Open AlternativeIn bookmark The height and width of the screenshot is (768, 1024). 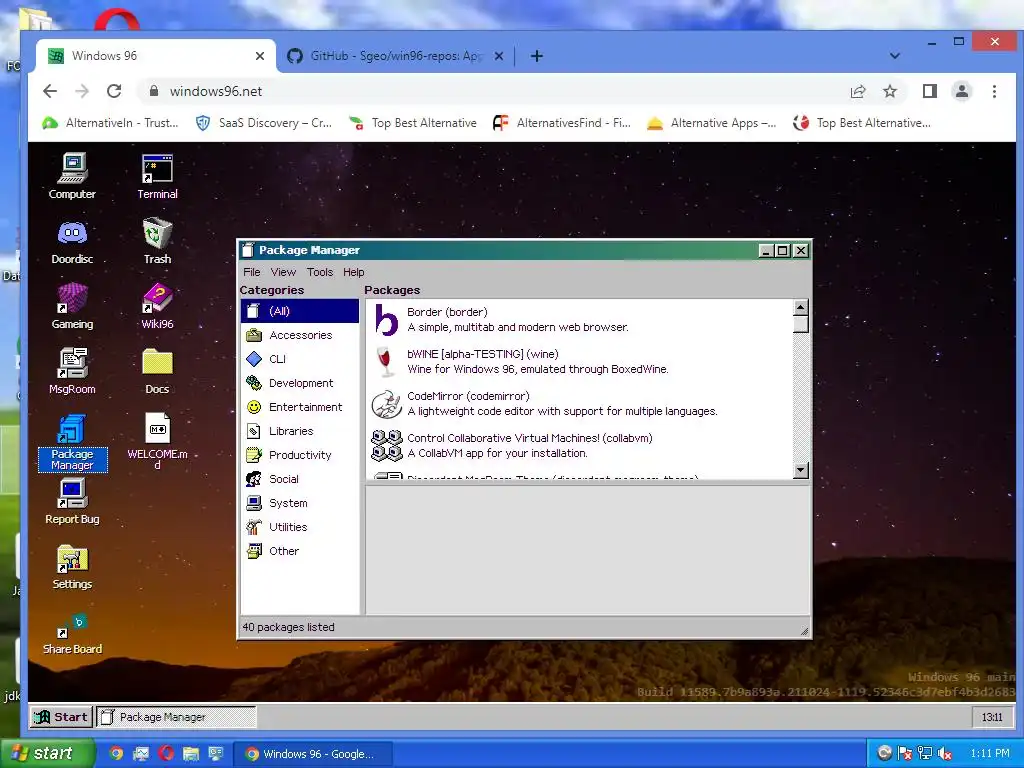click(x=110, y=123)
